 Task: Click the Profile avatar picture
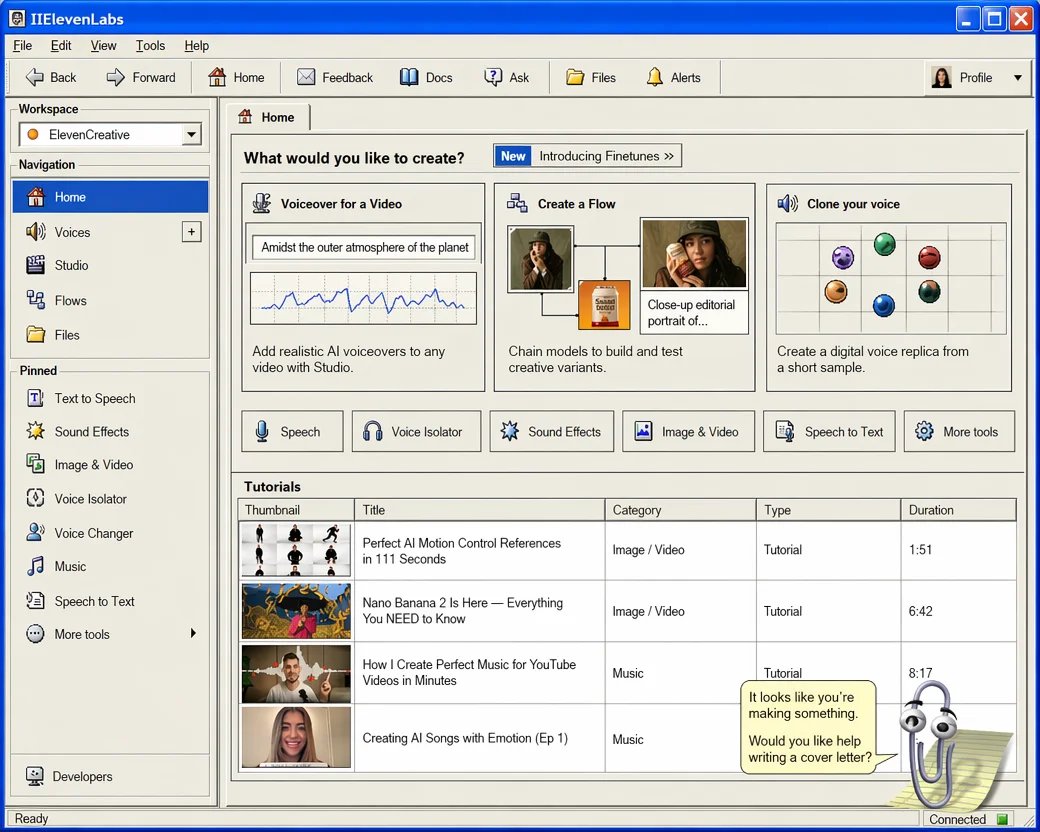click(x=941, y=78)
